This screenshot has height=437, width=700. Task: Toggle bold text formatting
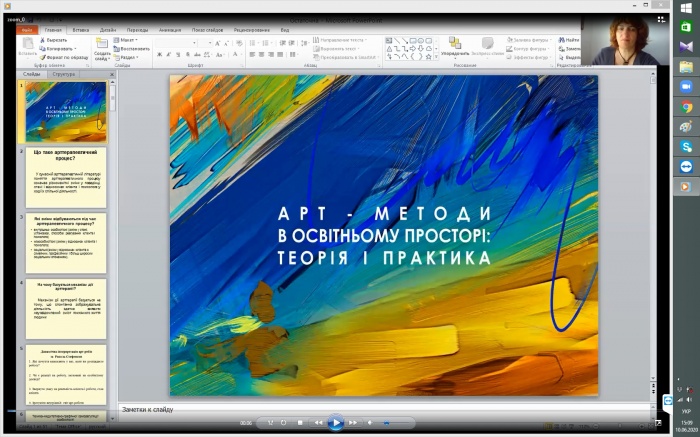click(x=160, y=55)
